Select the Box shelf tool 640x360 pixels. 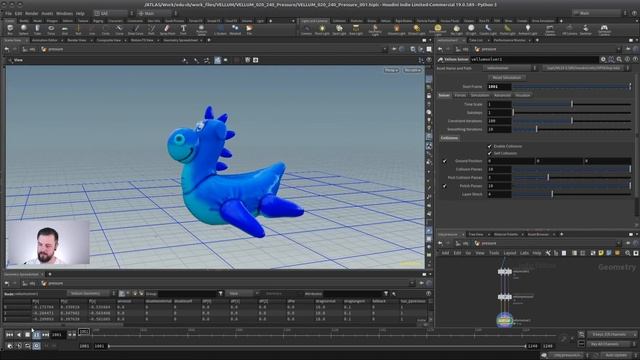point(10,29)
